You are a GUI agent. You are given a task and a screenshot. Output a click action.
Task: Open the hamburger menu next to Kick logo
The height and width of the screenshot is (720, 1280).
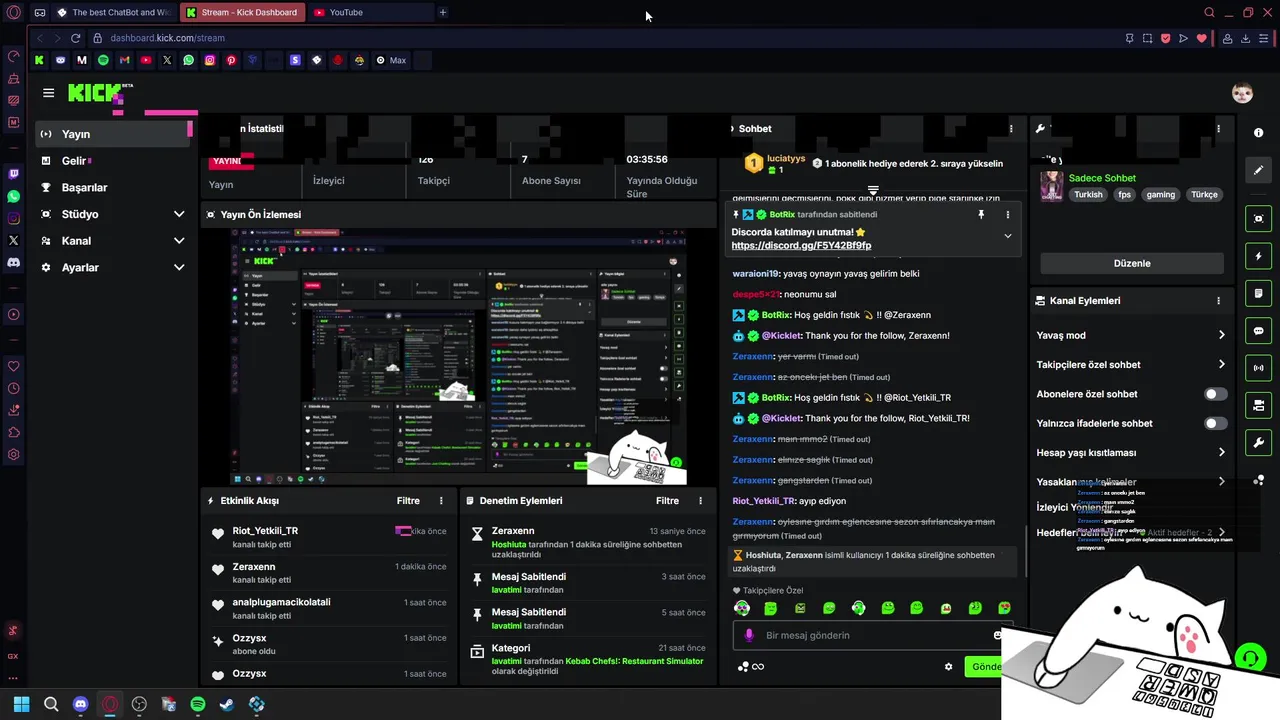(48, 93)
